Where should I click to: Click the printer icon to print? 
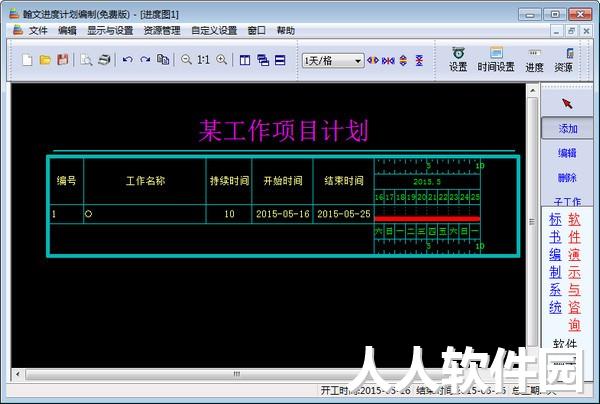click(104, 60)
